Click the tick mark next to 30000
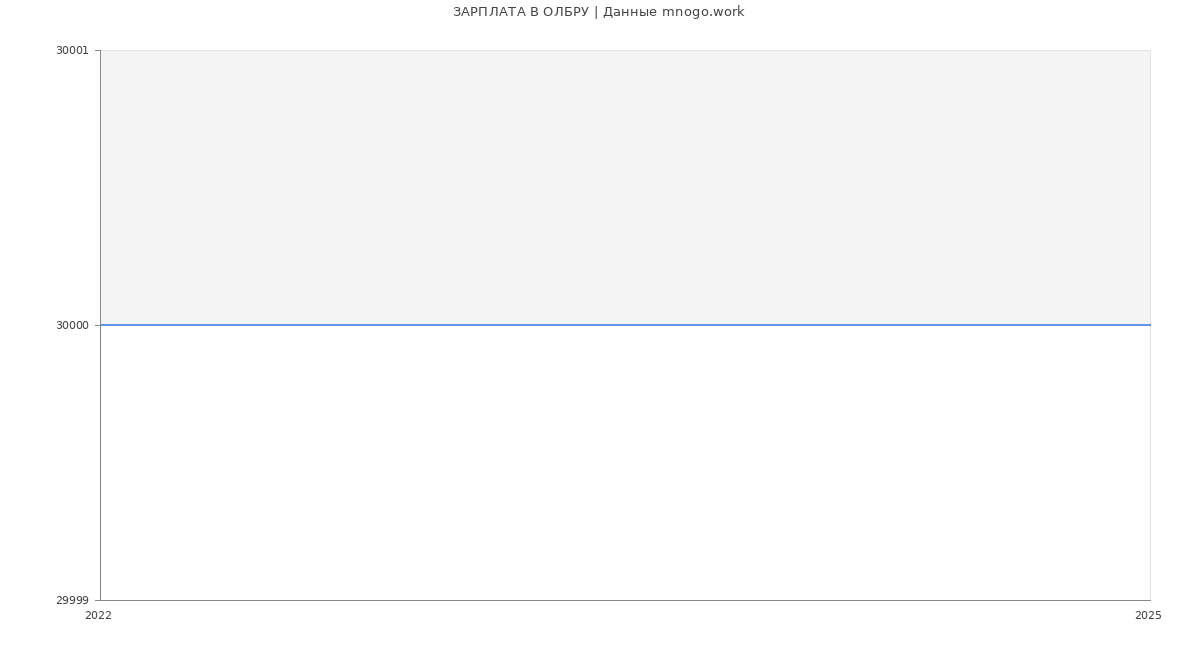Viewport: 1200px width, 650px height. click(96, 325)
